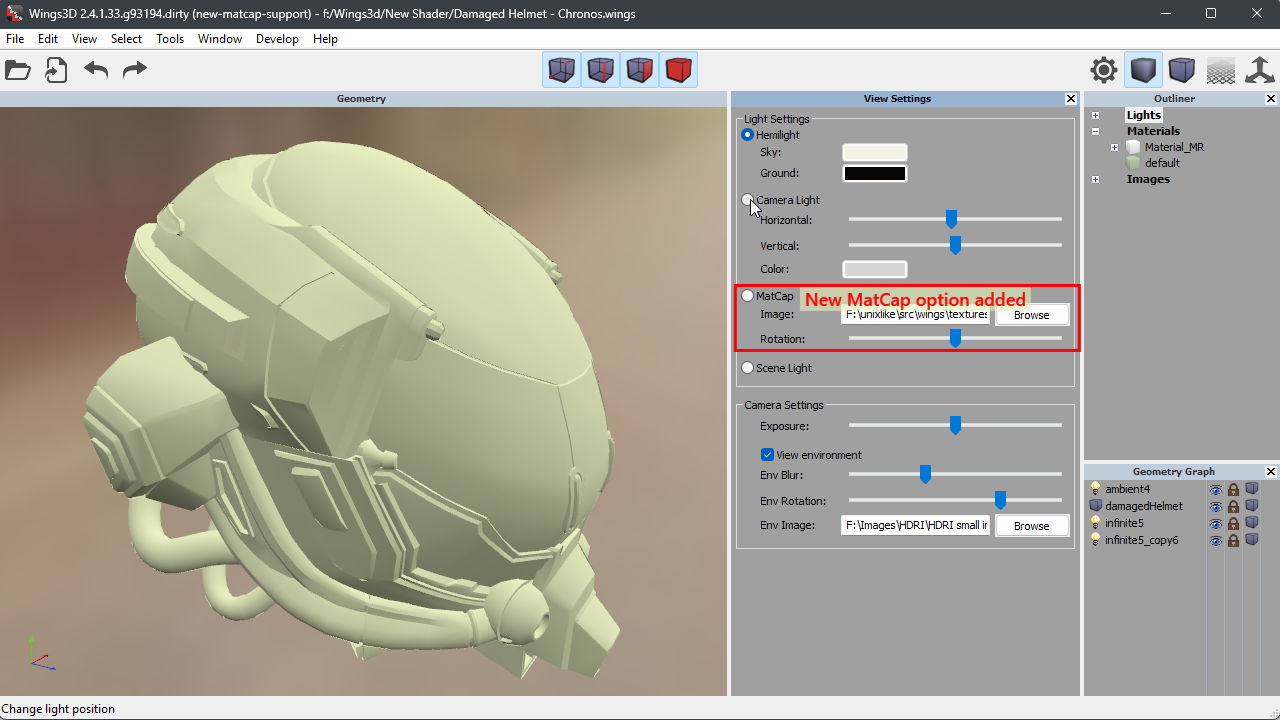This screenshot has width=1280, height=720.
Task: Click the light bulb icon of infinite5_copy6
Action: [x=1095, y=540]
